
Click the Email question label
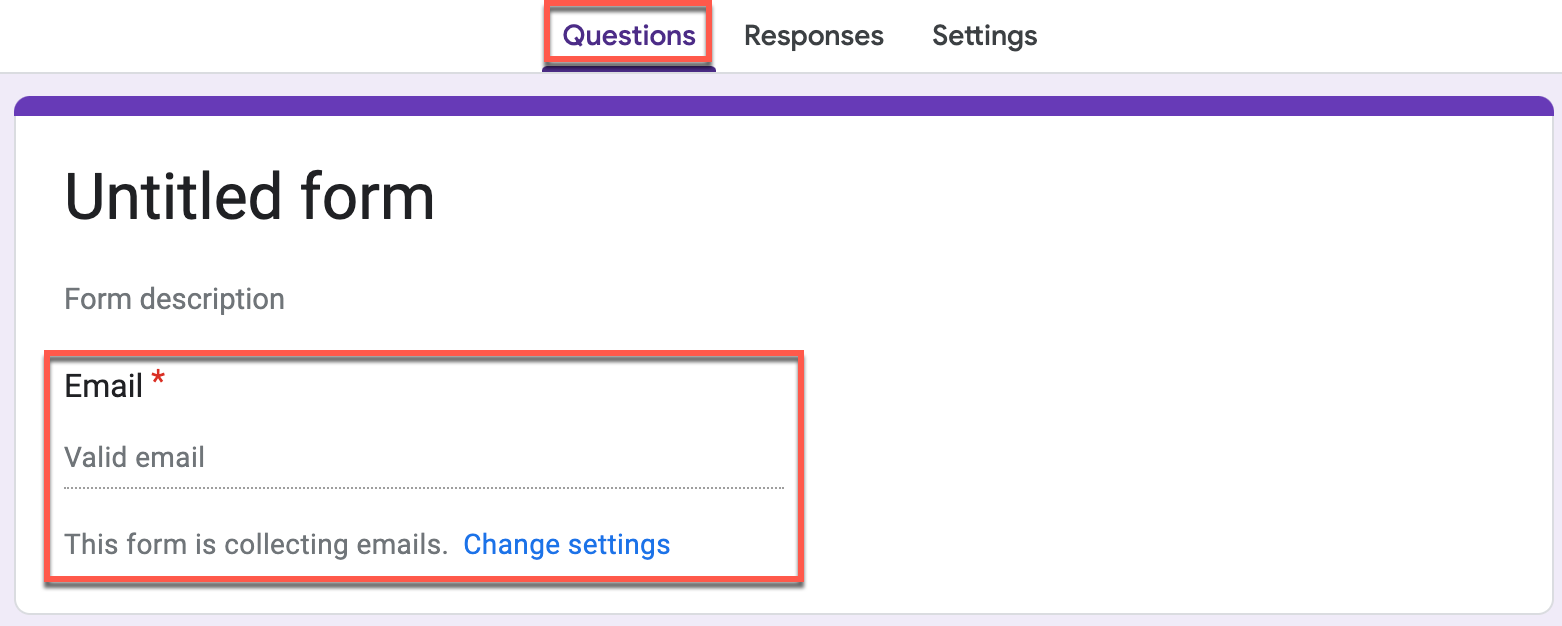pos(104,386)
